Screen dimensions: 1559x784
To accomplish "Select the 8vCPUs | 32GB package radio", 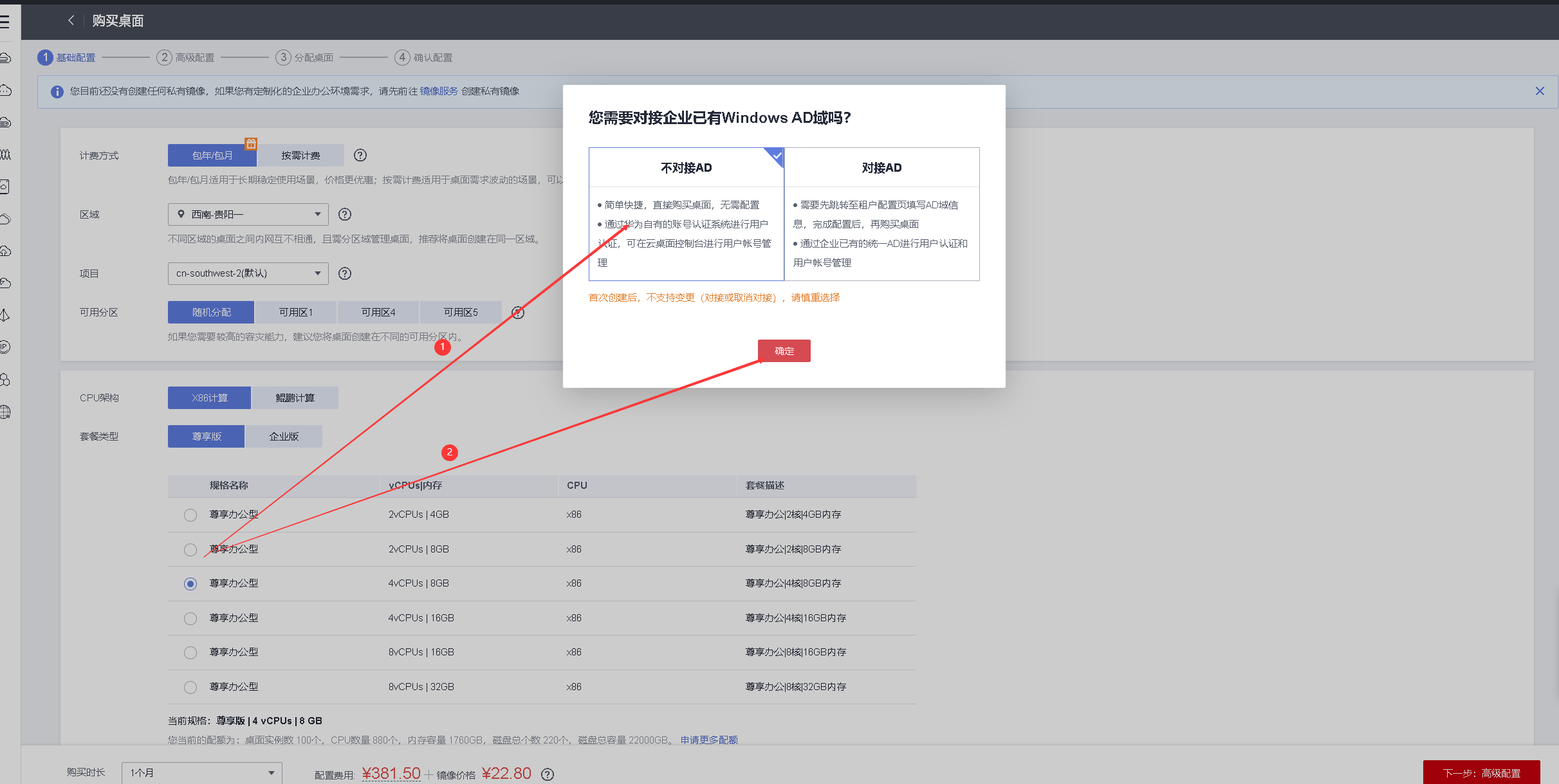I will (190, 688).
